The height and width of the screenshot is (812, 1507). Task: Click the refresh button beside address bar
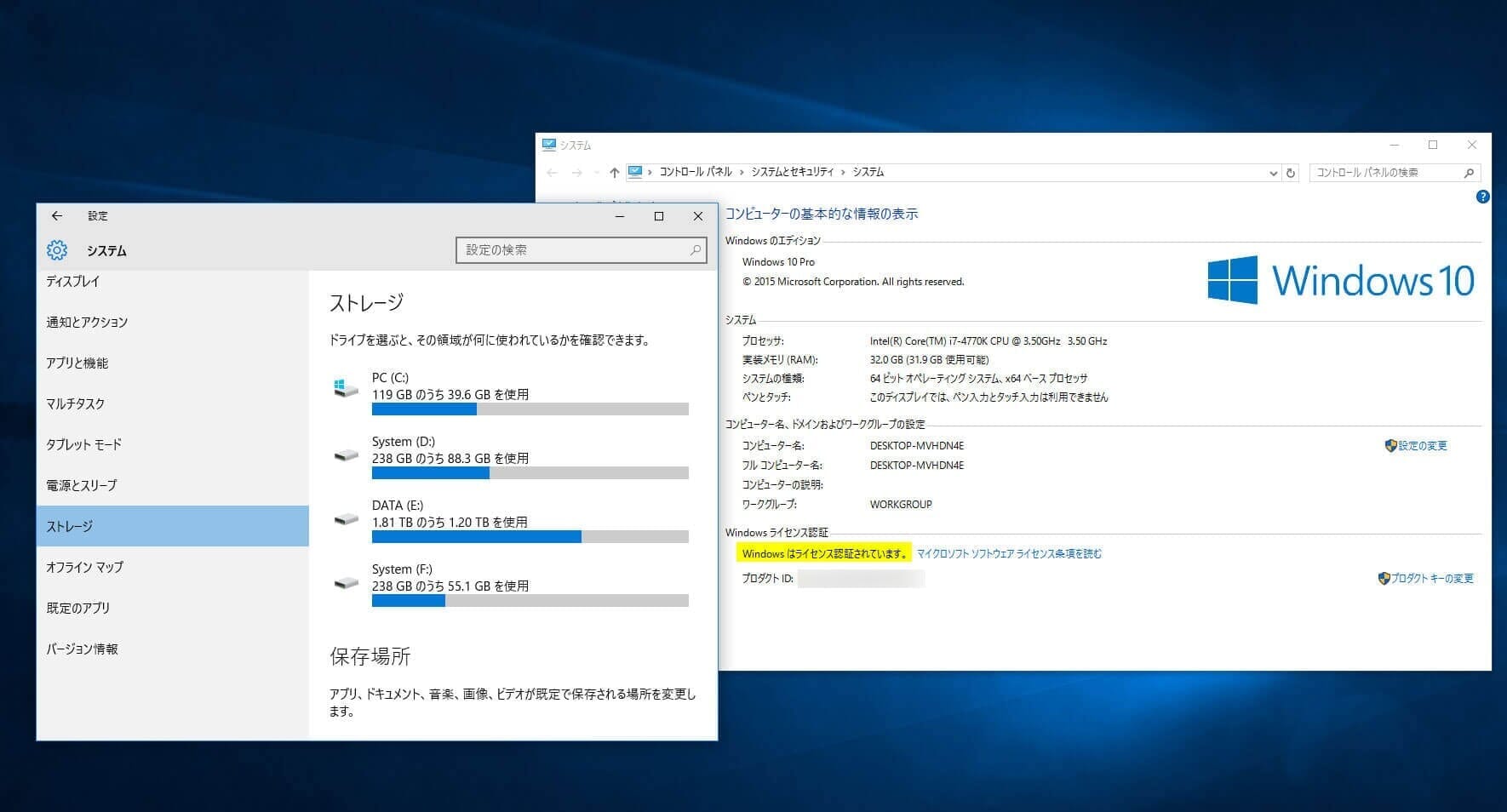(1291, 173)
